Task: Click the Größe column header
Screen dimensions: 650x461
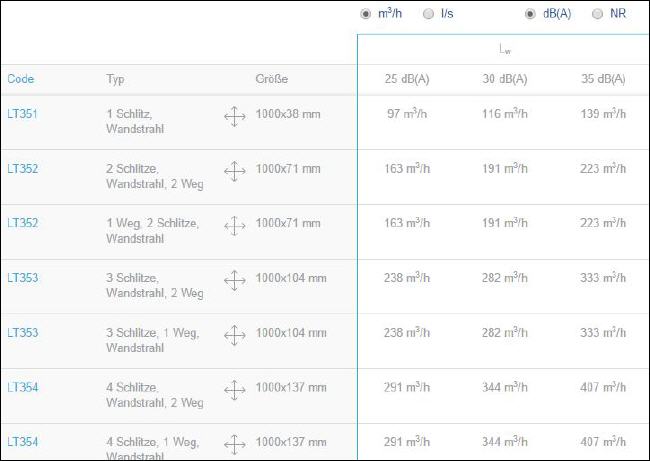Action: pyautogui.click(x=272, y=79)
